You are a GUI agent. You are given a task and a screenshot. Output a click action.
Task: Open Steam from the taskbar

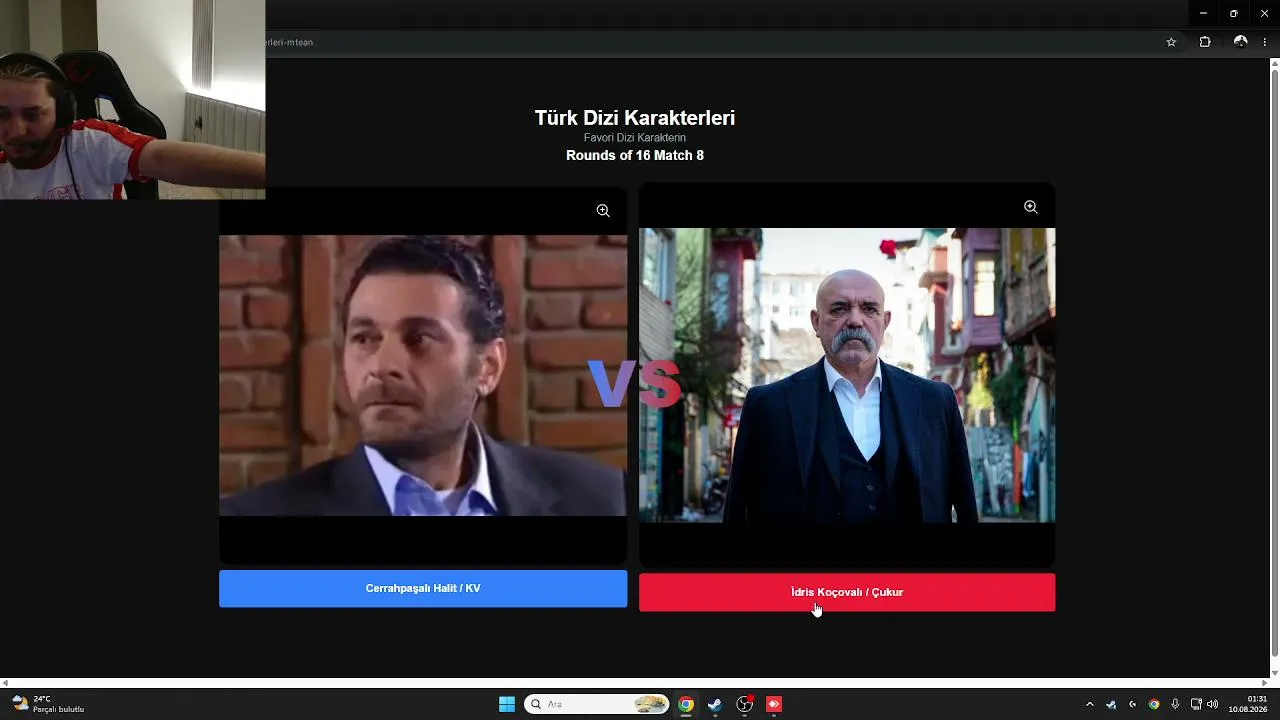pyautogui.click(x=715, y=704)
